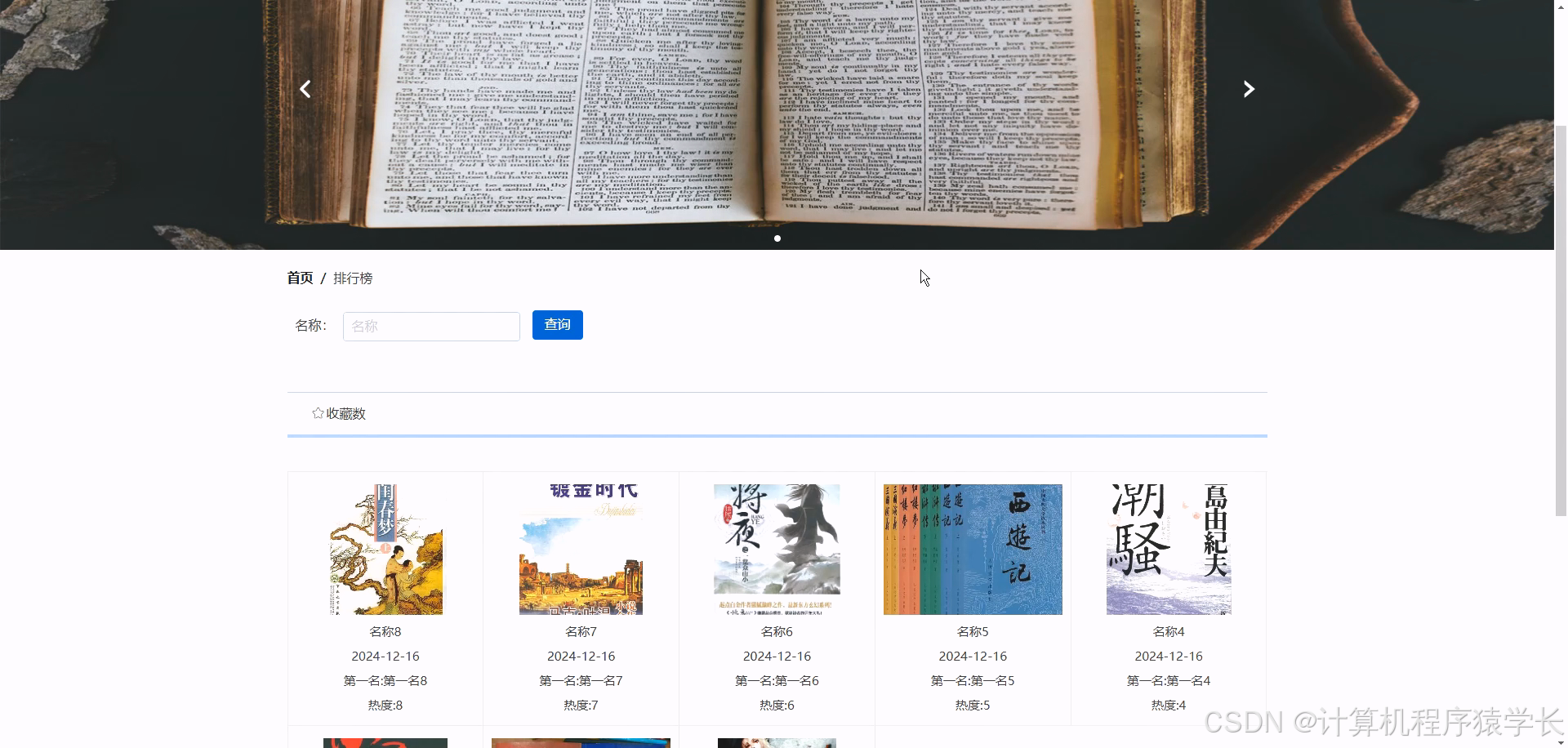Image resolution: width=1568 pixels, height=748 pixels.
Task: Open the 镀金时代 book cover for 名称7
Action: pyautogui.click(x=581, y=549)
